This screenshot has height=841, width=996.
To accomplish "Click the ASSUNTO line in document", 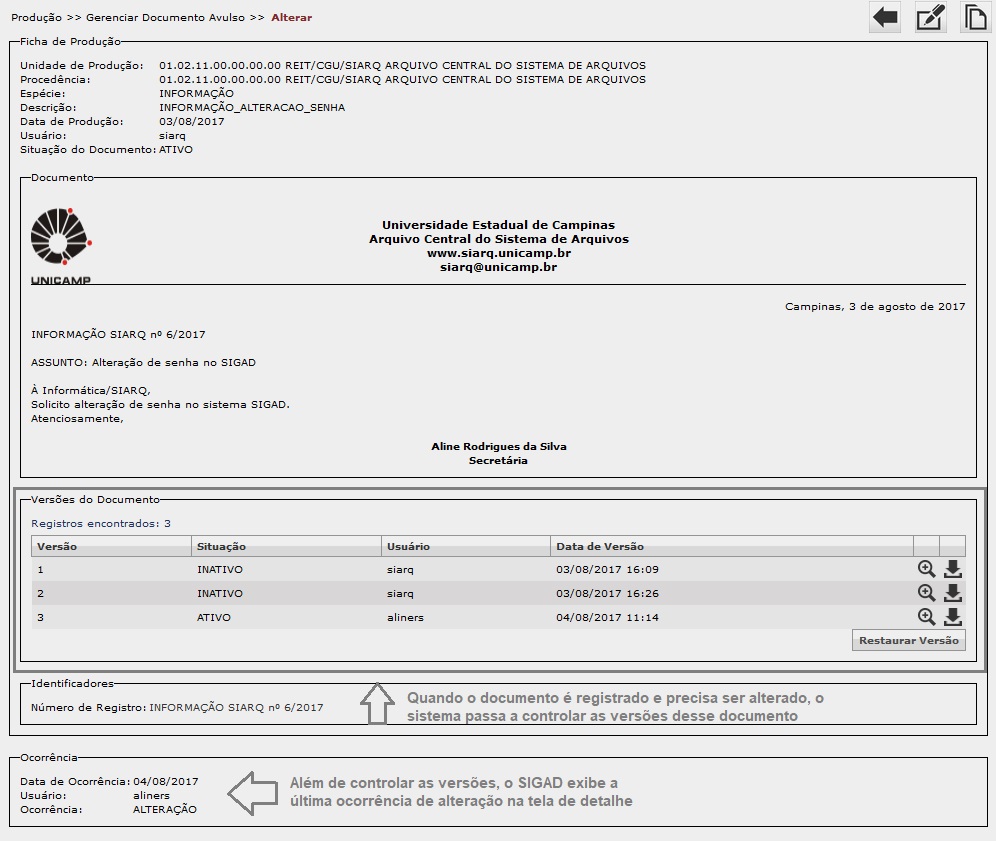I will pos(144,363).
